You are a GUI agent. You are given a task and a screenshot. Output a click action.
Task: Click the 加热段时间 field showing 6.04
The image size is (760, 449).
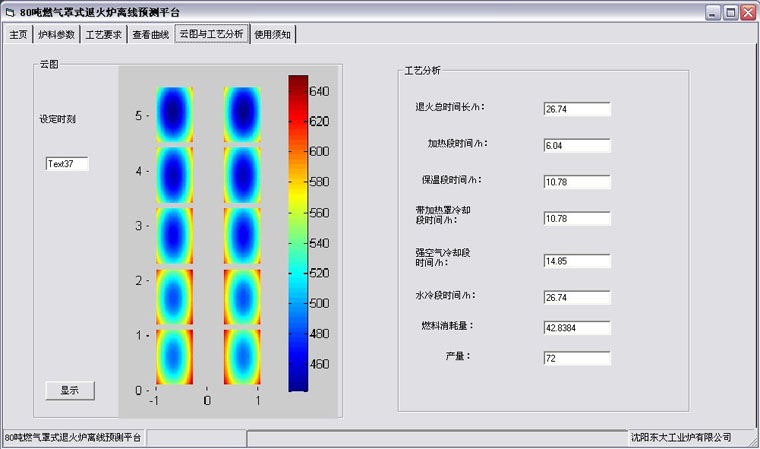pos(577,145)
